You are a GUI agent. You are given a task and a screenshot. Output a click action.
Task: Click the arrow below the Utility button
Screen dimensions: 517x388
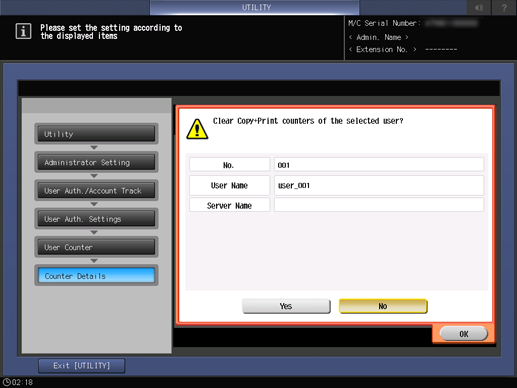pos(94,147)
